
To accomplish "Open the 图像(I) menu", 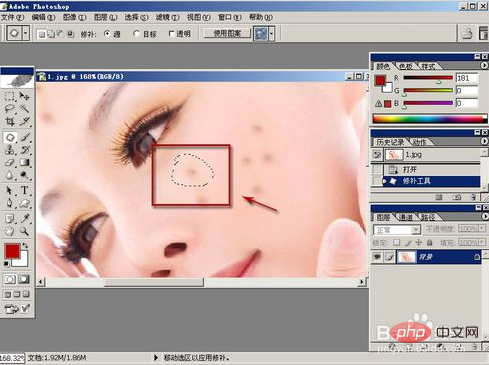I will pos(74,17).
